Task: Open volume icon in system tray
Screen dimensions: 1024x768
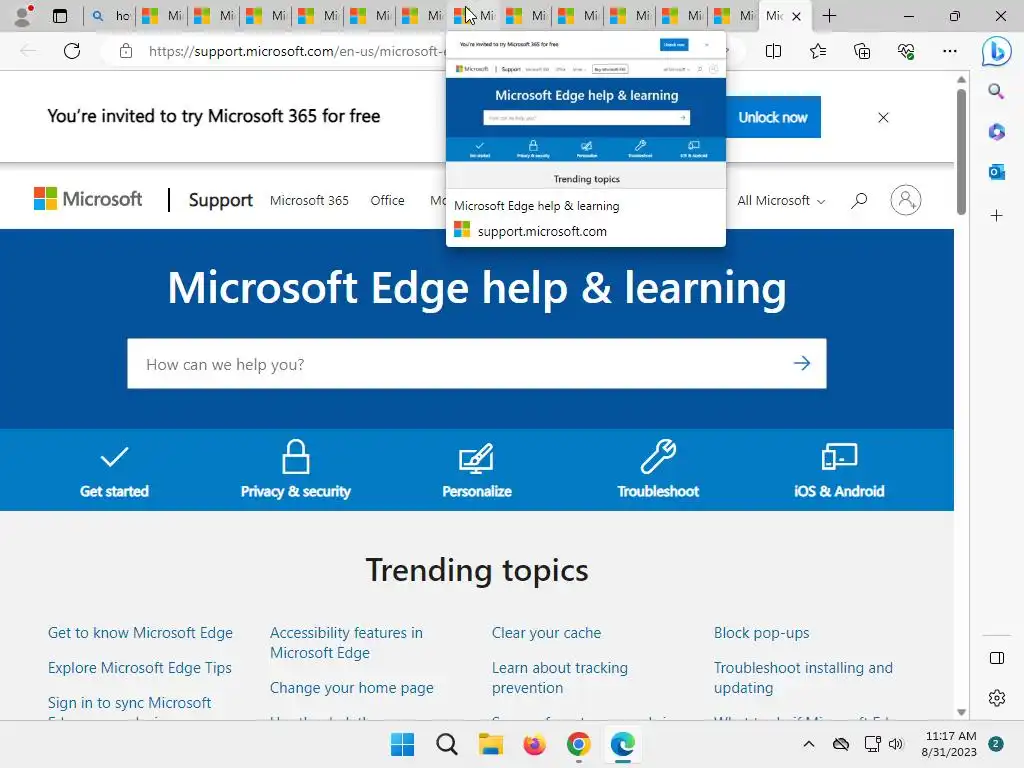Action: pos(896,744)
